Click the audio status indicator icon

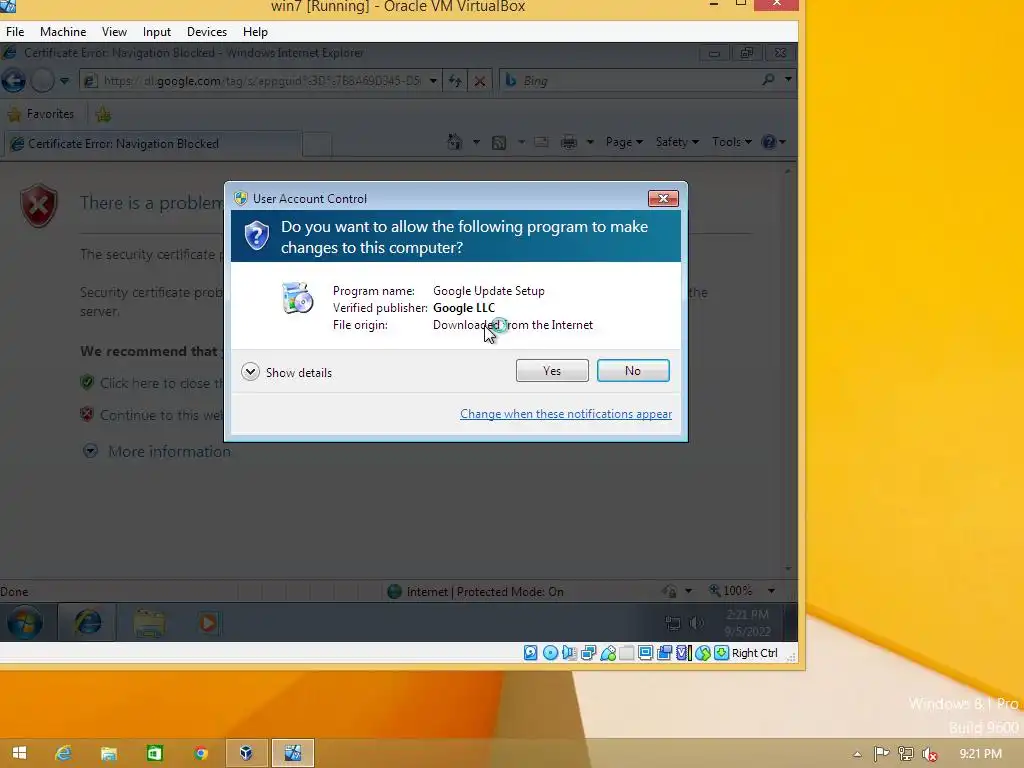tap(569, 652)
